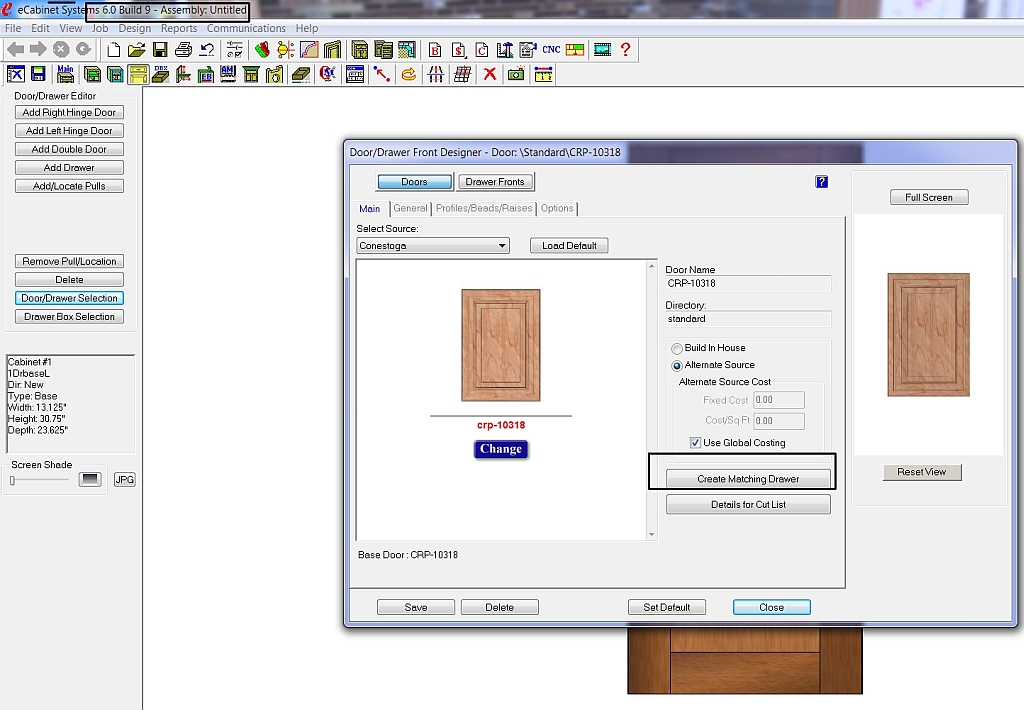Click the red question mark help icon

point(626,49)
